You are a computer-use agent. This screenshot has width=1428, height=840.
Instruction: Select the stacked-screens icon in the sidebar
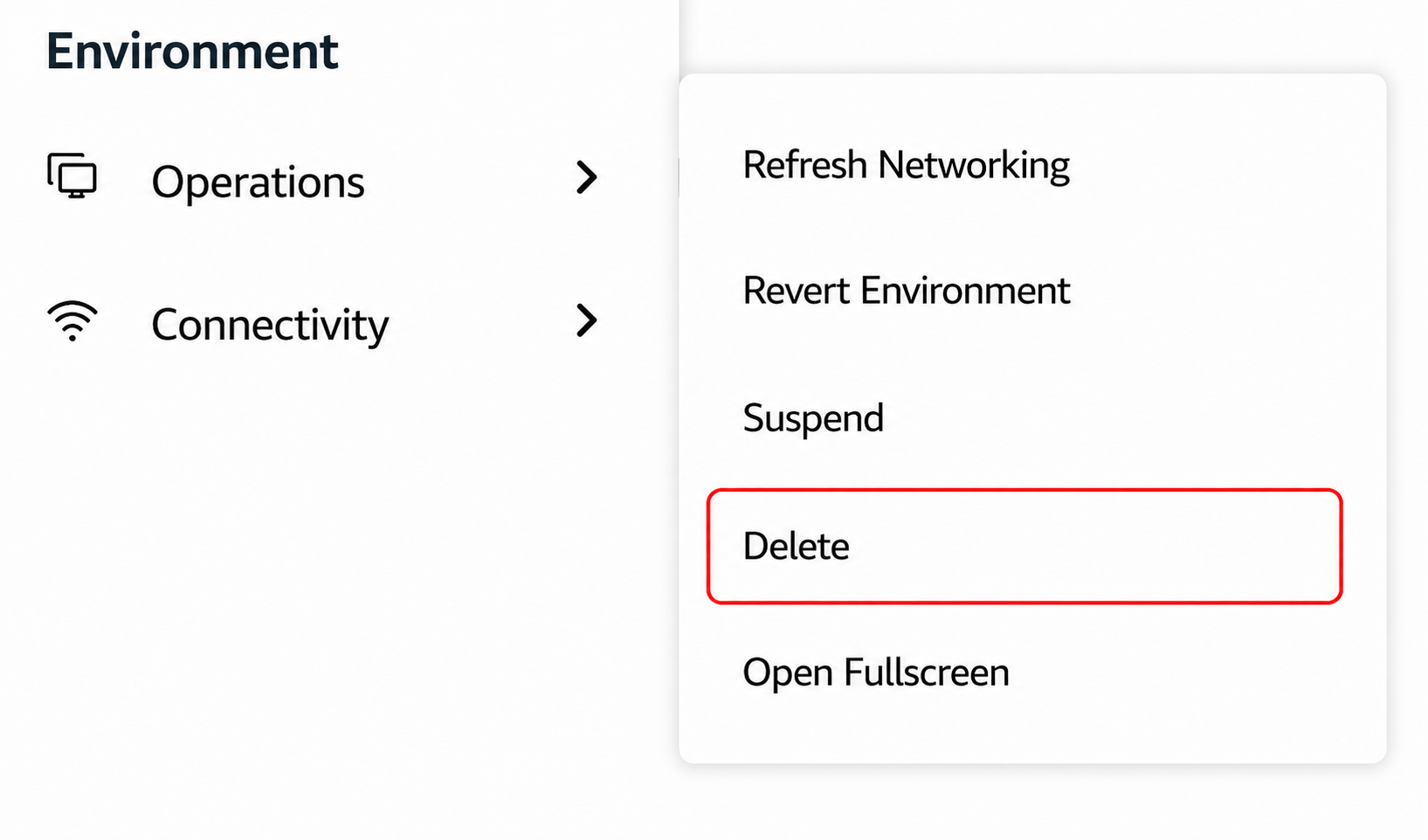coord(72,176)
